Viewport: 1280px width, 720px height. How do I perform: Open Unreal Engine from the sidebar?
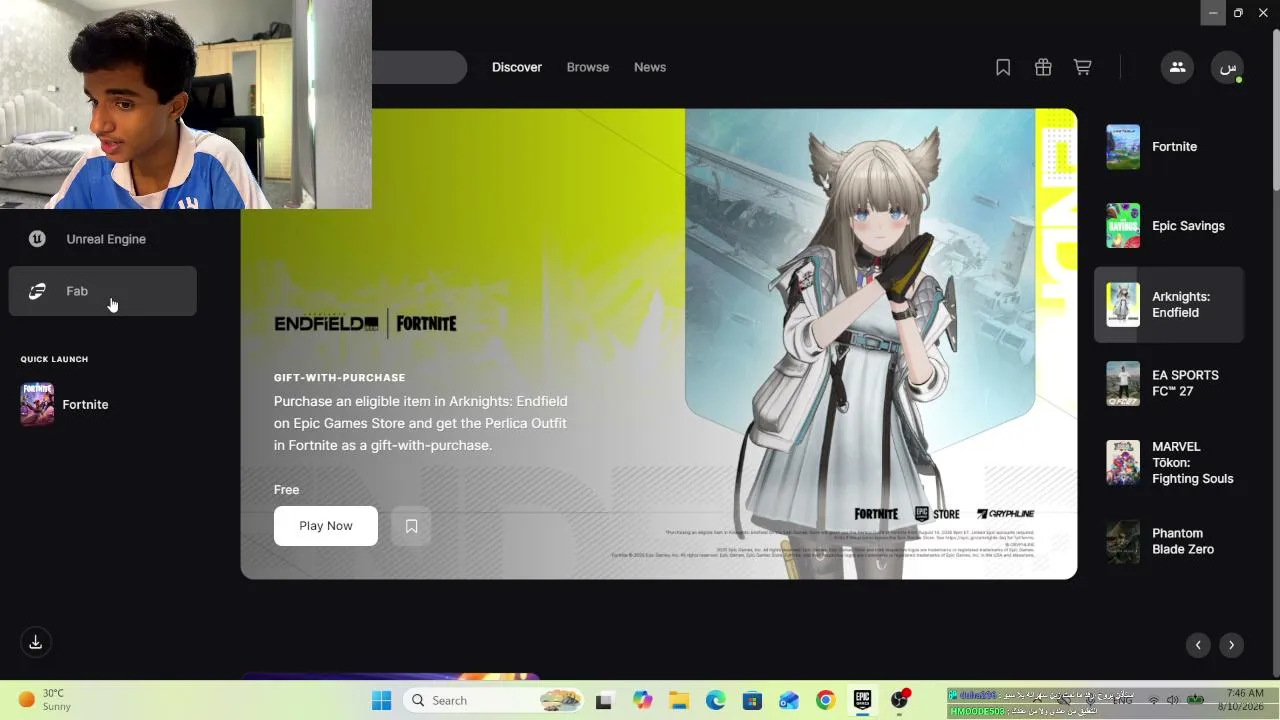click(x=103, y=239)
